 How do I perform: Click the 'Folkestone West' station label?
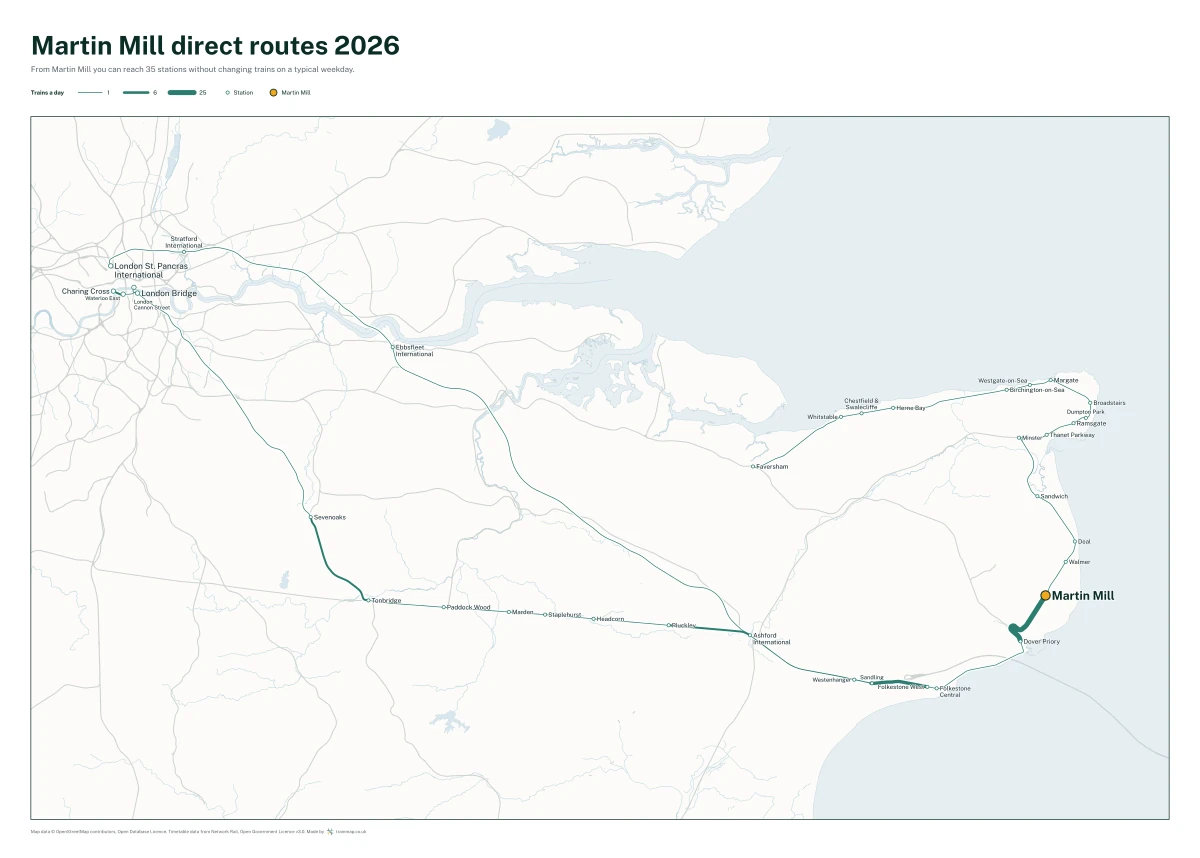click(x=901, y=687)
